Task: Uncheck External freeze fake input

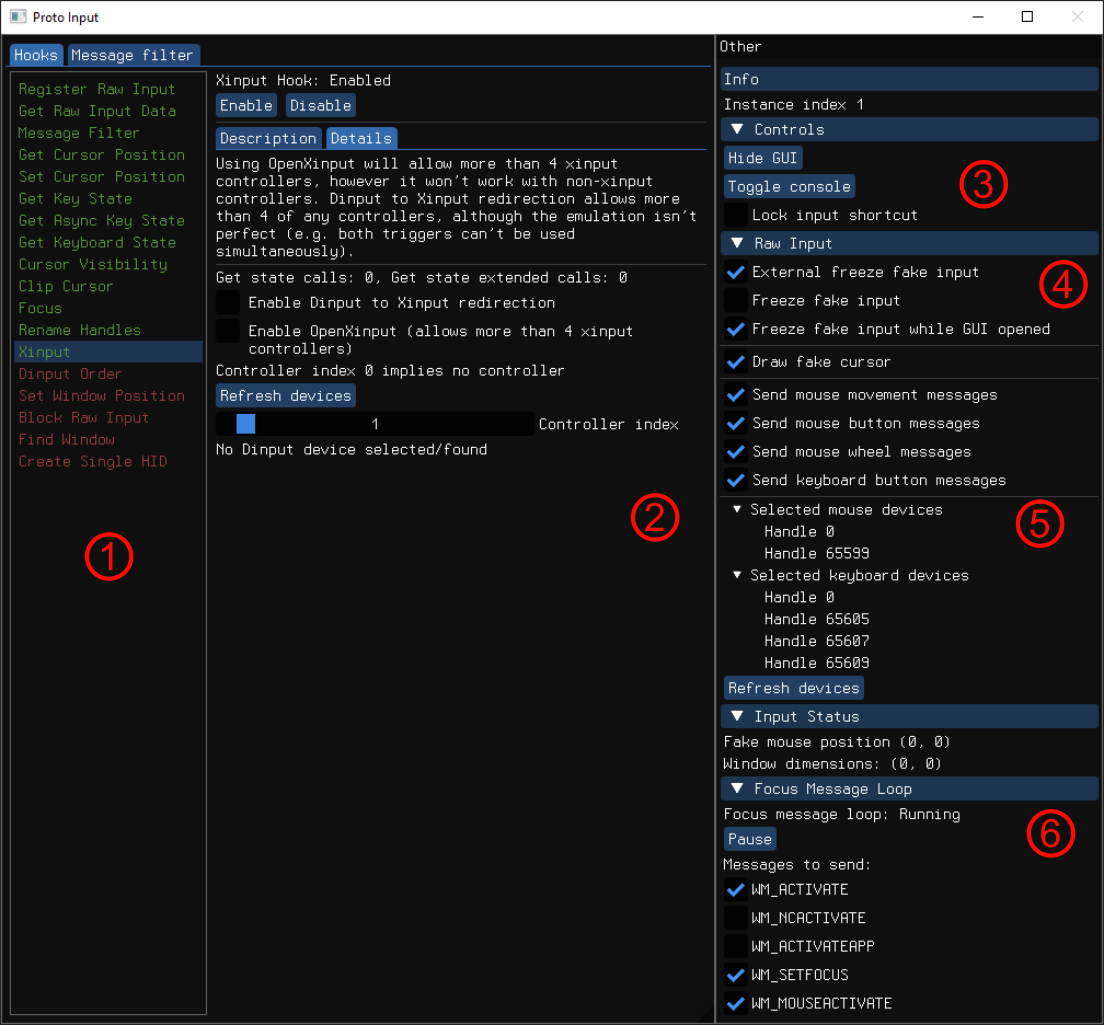Action: (736, 272)
